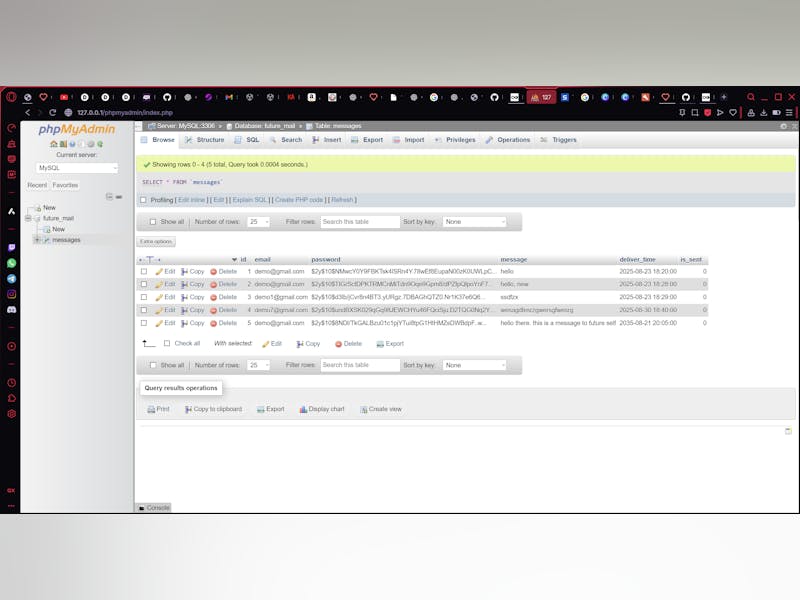Open the Insert tab
The image size is (800, 600).
pos(327,140)
